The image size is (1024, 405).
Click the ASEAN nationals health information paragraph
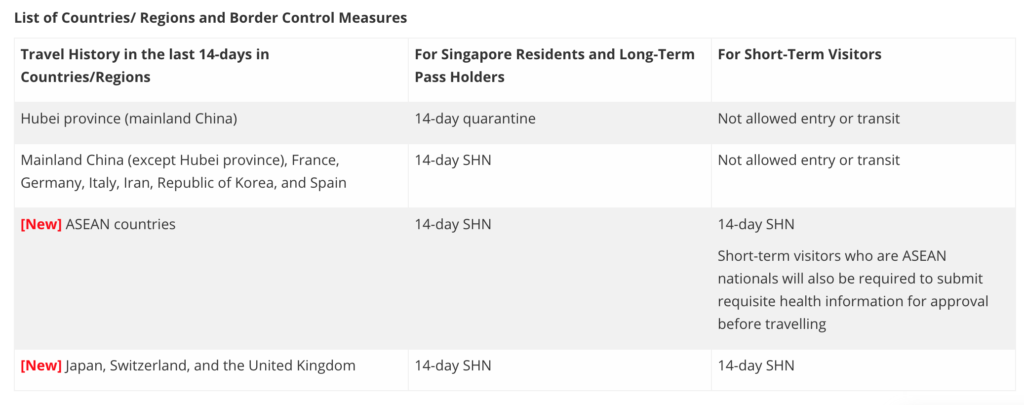coord(852,290)
